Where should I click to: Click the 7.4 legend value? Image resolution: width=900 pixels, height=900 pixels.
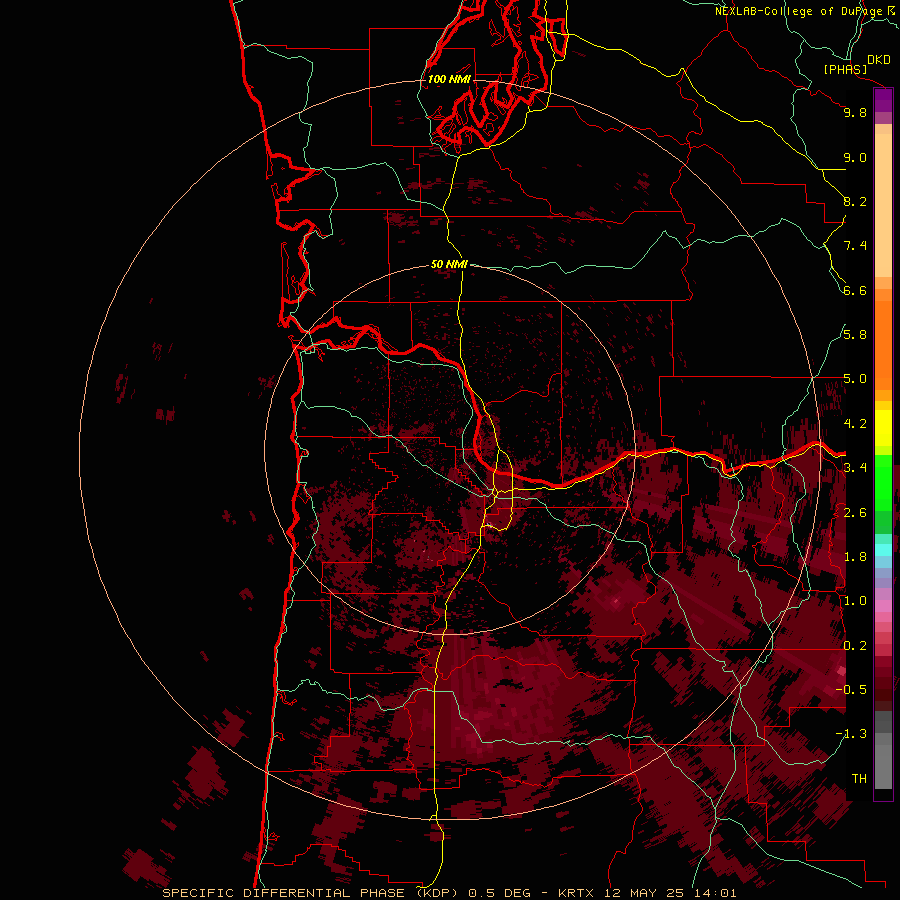pyautogui.click(x=855, y=246)
